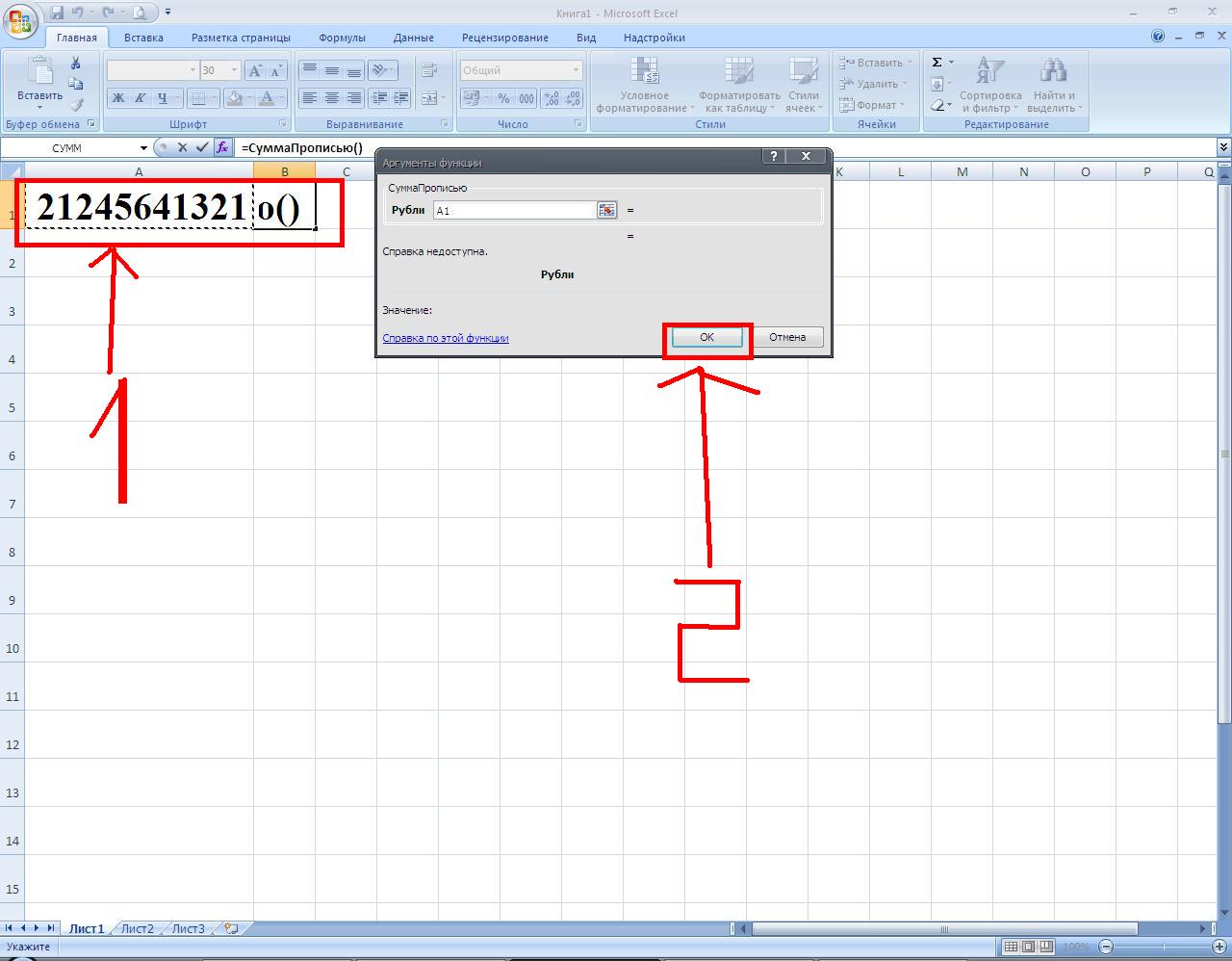The width and height of the screenshot is (1232, 961).
Task: Confirm formula entry with the checkmark icon
Action: coord(202,147)
